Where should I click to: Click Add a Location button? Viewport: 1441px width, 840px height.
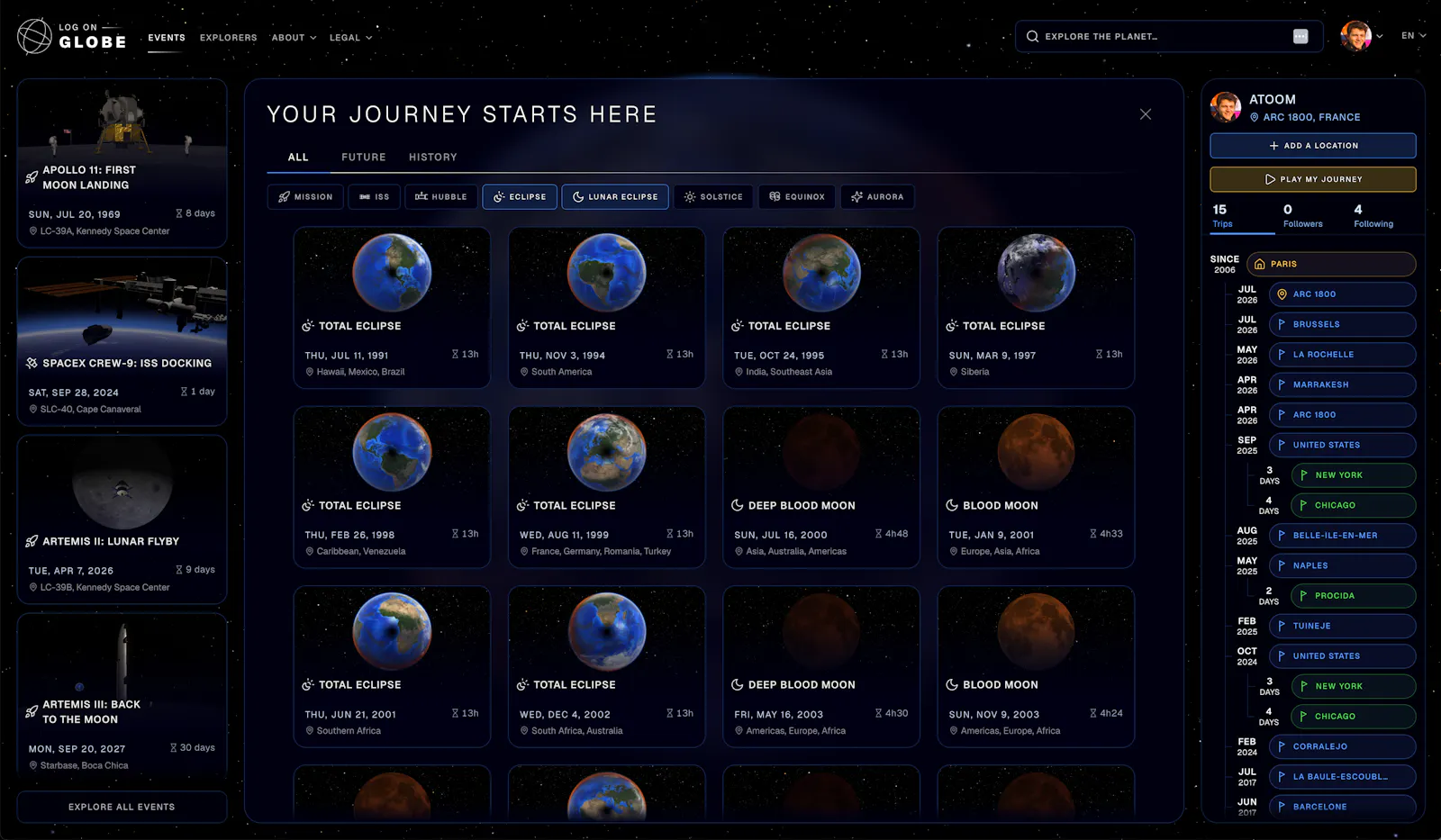pos(1313,146)
